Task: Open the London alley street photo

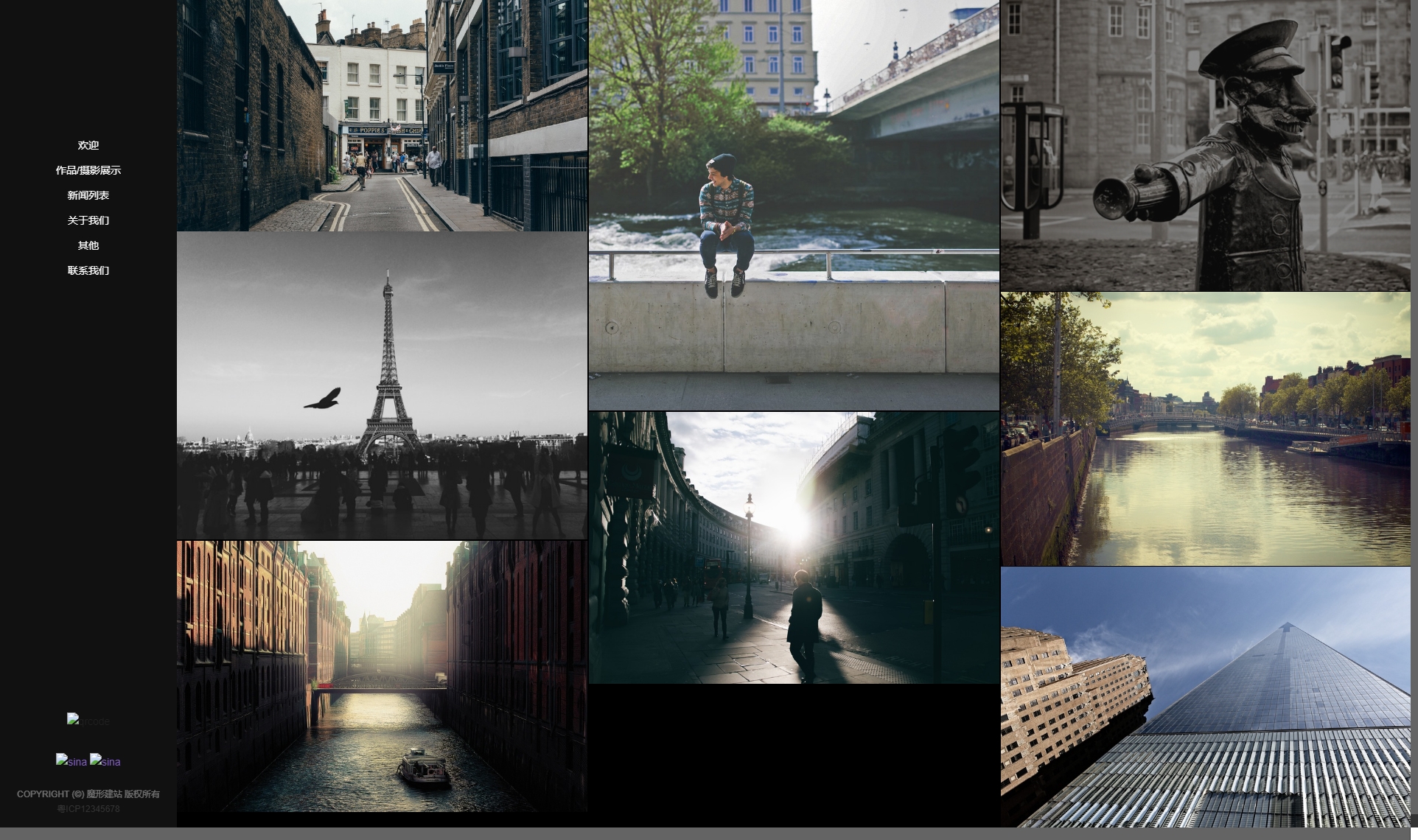Action: coord(382,116)
